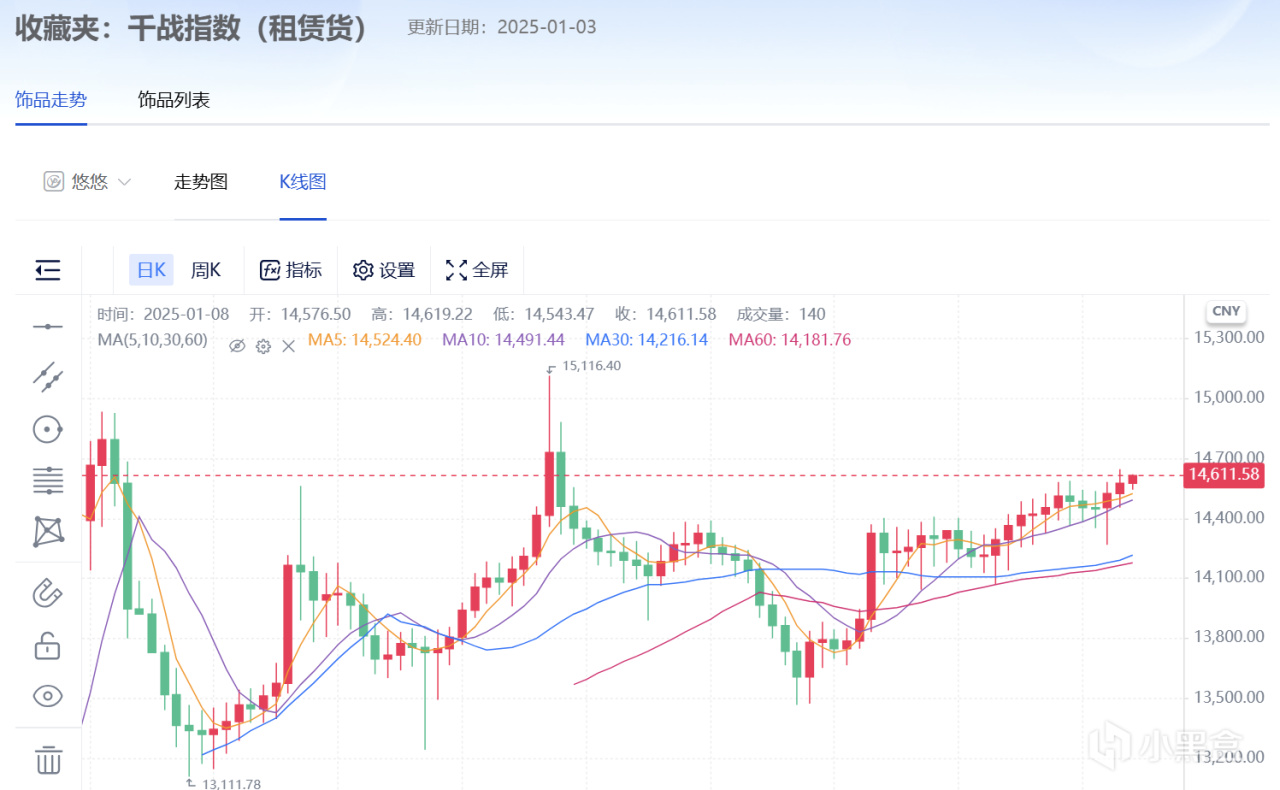Open MA indicator settings gear
Viewport: 1280px width, 790px height.
(263, 346)
